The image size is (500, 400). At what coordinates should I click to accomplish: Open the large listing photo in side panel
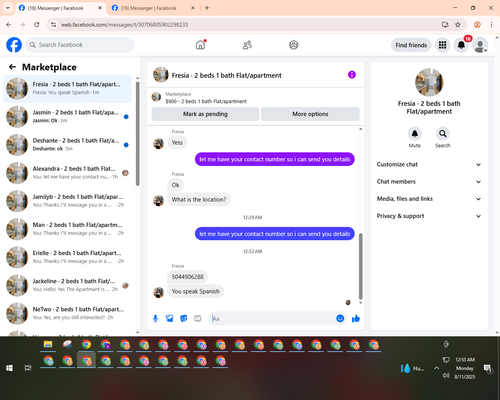[x=429, y=82]
